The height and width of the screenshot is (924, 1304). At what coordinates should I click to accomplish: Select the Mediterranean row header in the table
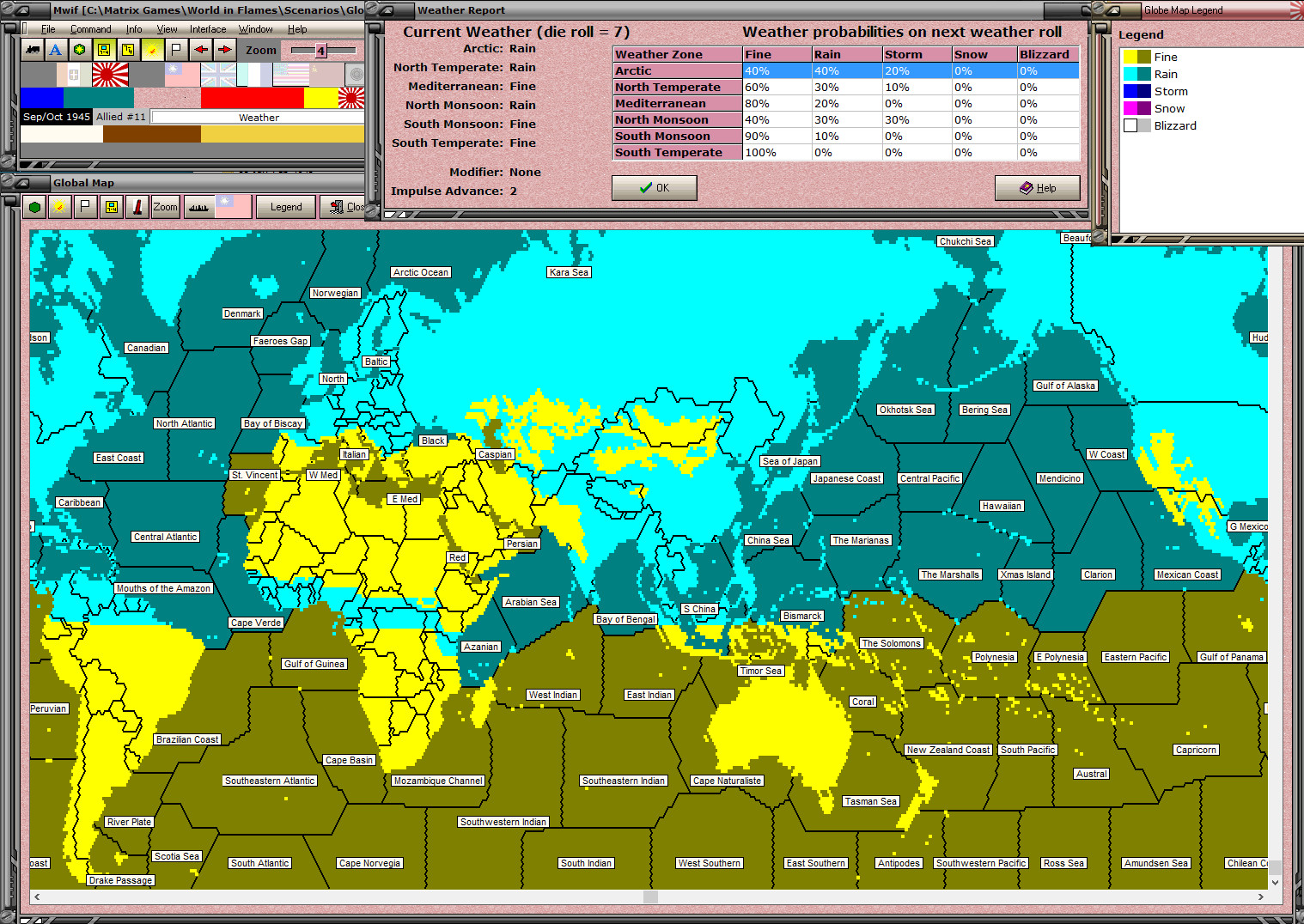(x=678, y=104)
